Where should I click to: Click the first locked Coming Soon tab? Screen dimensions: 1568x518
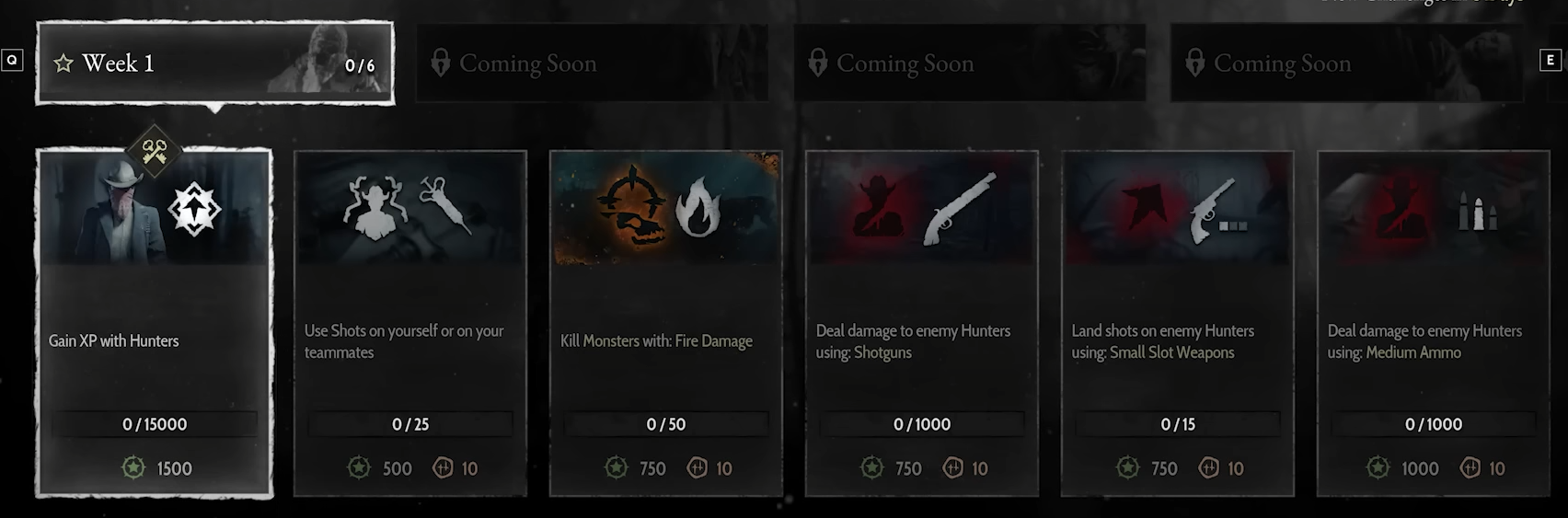point(592,63)
